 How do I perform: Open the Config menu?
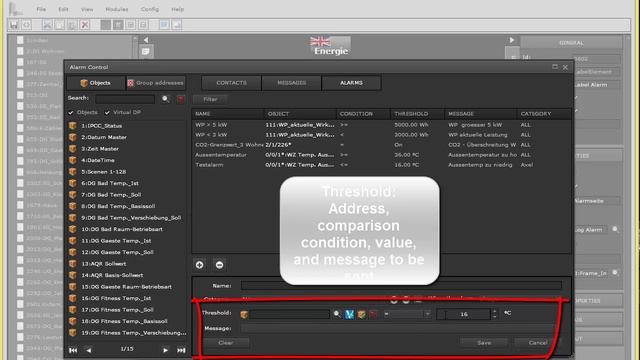(x=150, y=9)
